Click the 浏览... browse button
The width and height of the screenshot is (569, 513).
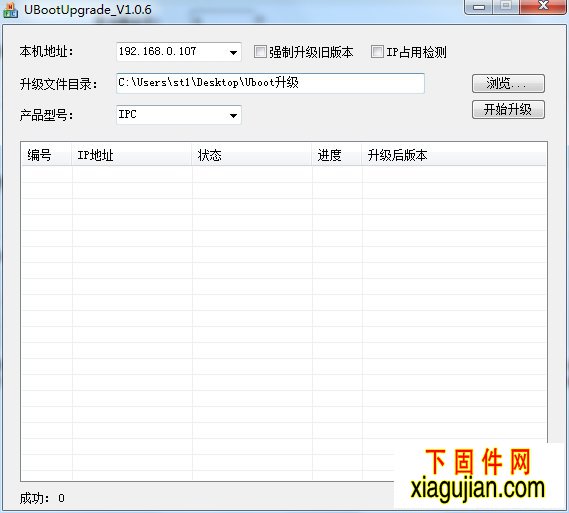(508, 83)
